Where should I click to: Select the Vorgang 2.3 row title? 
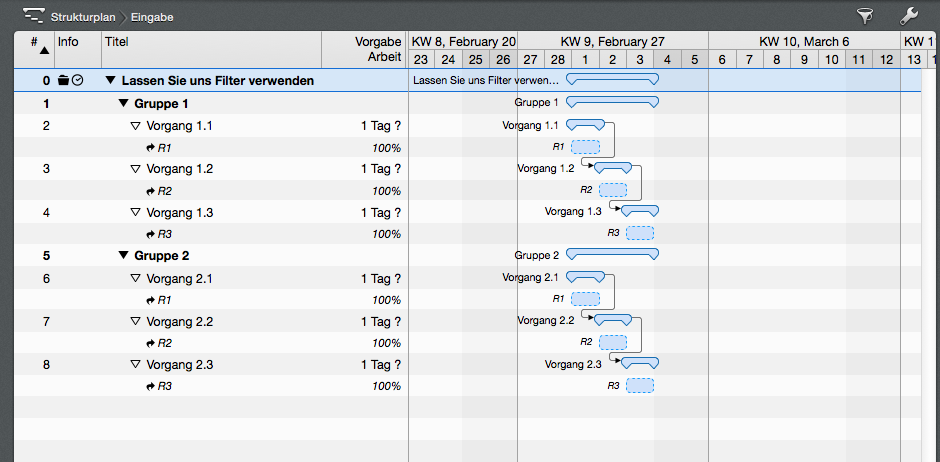tap(179, 365)
